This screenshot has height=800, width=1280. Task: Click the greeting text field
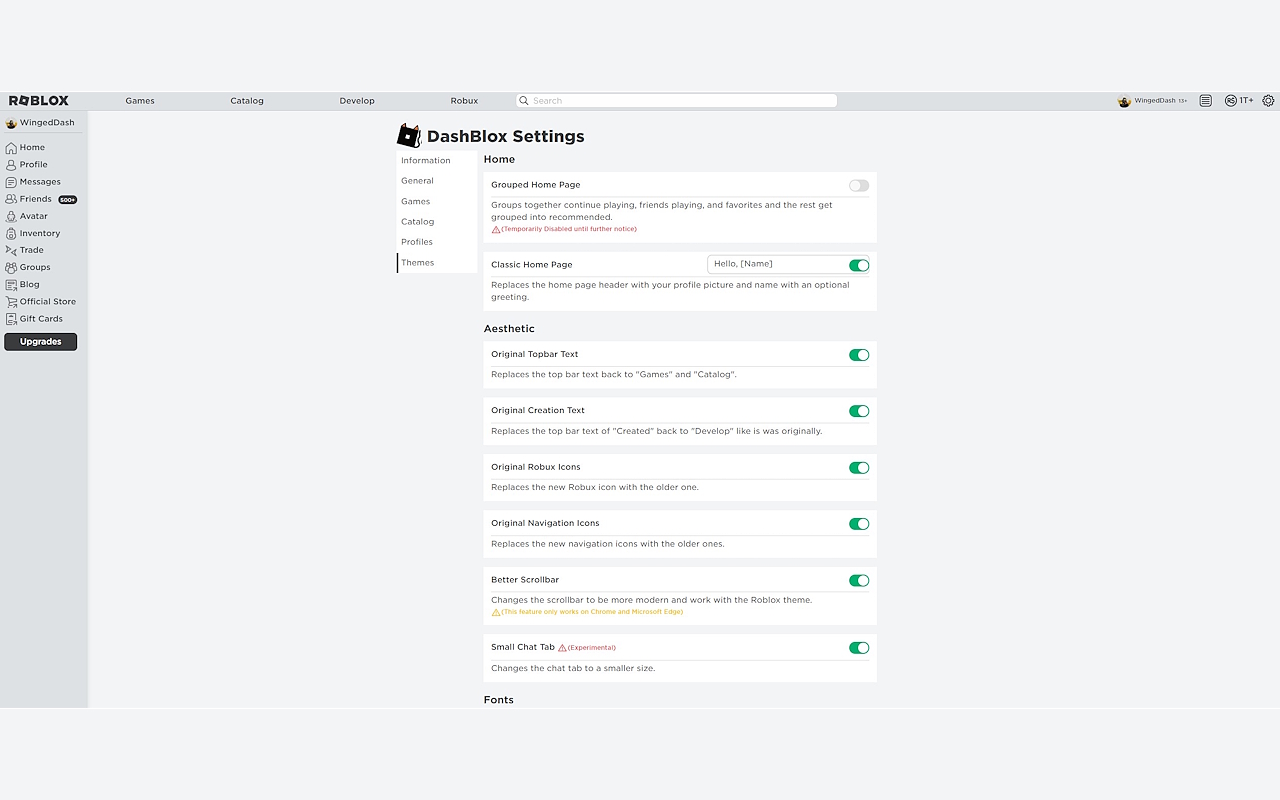(775, 264)
